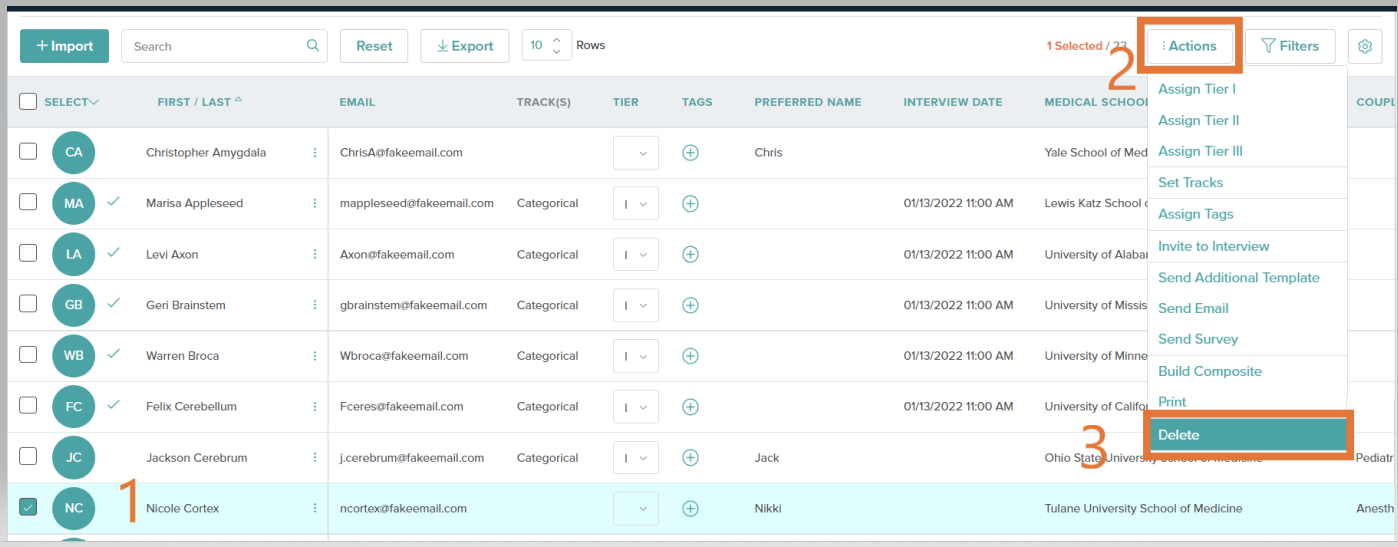Uncheck the Nicole Cortex row checkbox

coord(28,507)
